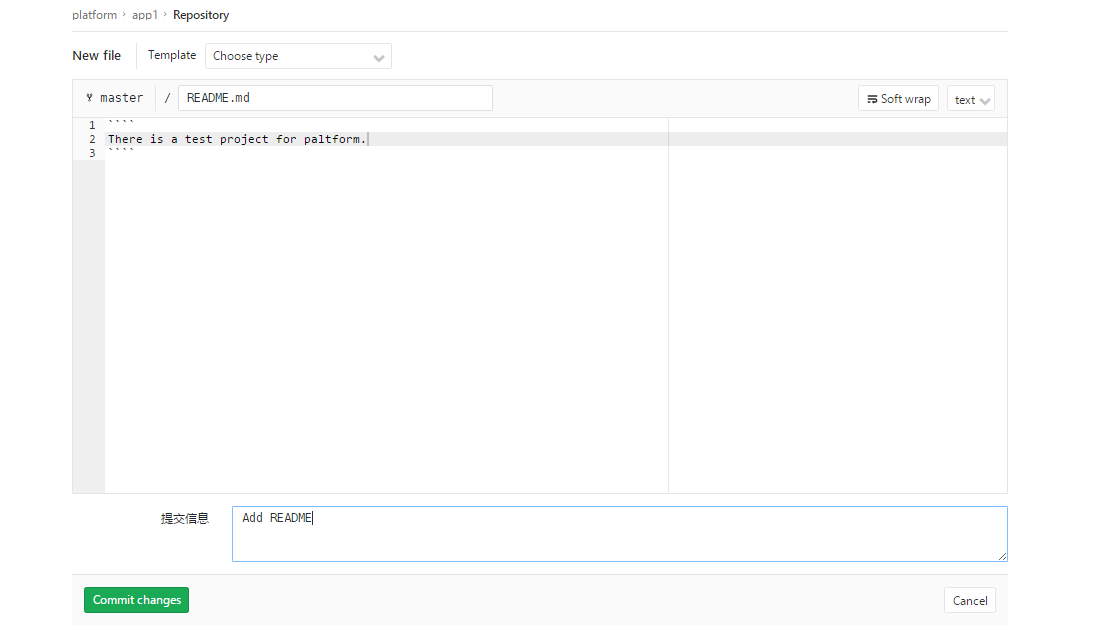Click the 提交信息 label

(x=185, y=518)
